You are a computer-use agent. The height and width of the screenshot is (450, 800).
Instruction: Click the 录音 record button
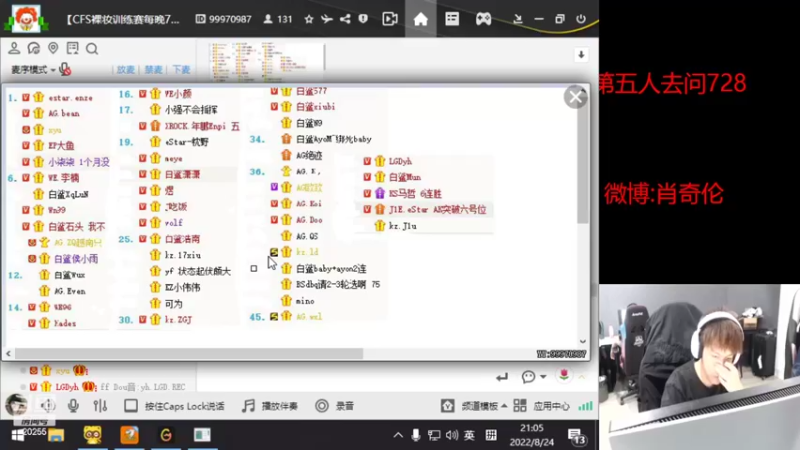(x=335, y=406)
